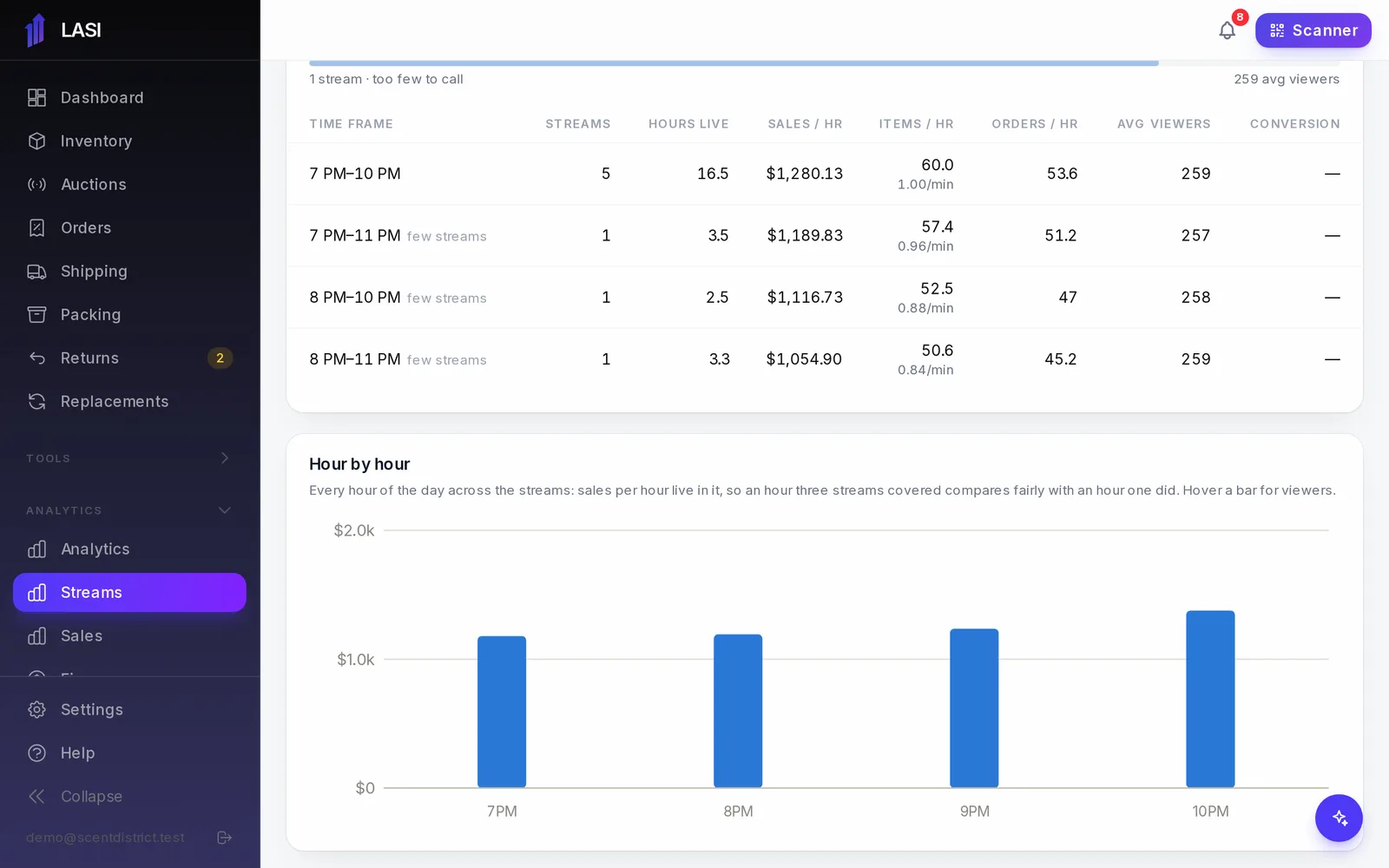Click the Sales chart icon
Image resolution: width=1389 pixels, height=868 pixels.
coord(36,635)
